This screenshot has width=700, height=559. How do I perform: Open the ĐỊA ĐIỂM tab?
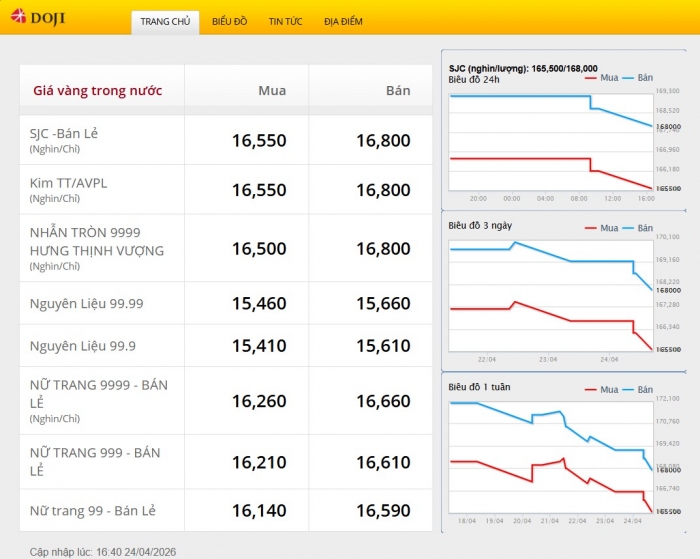(343, 22)
